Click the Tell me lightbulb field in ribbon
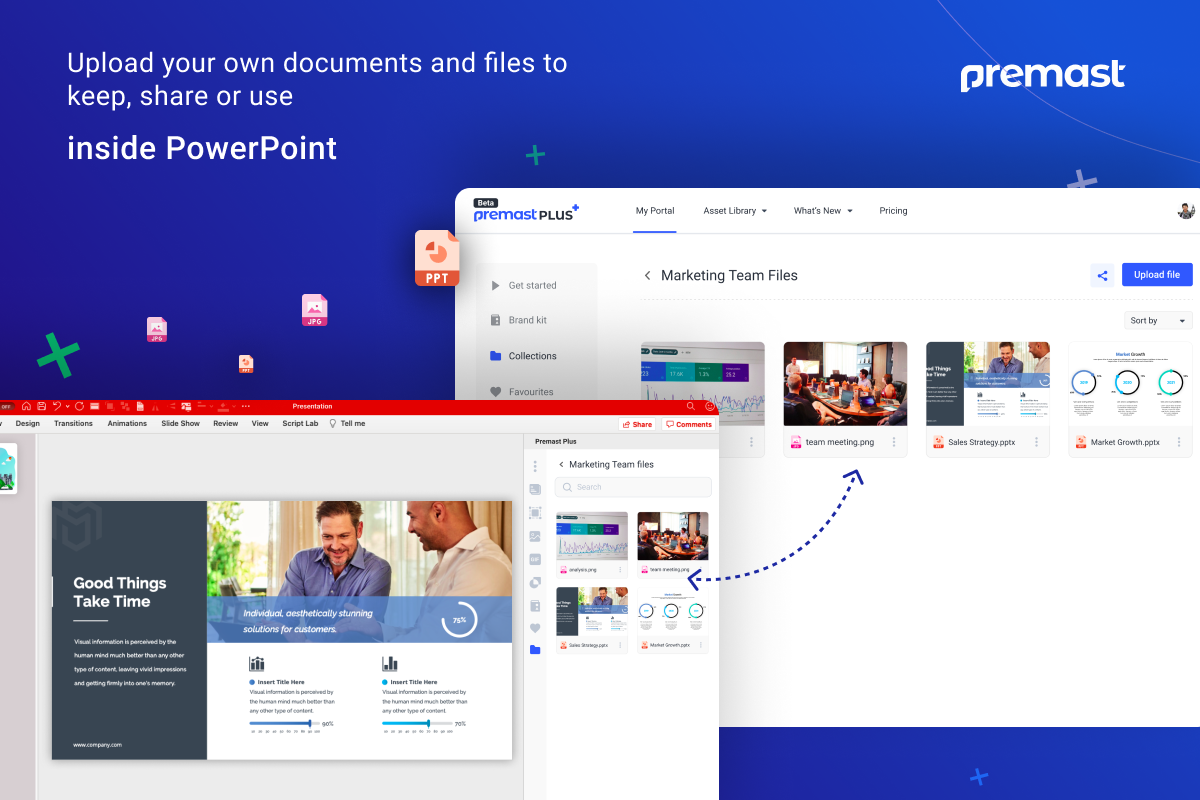Screen dimensions: 1200x800 [x=347, y=424]
